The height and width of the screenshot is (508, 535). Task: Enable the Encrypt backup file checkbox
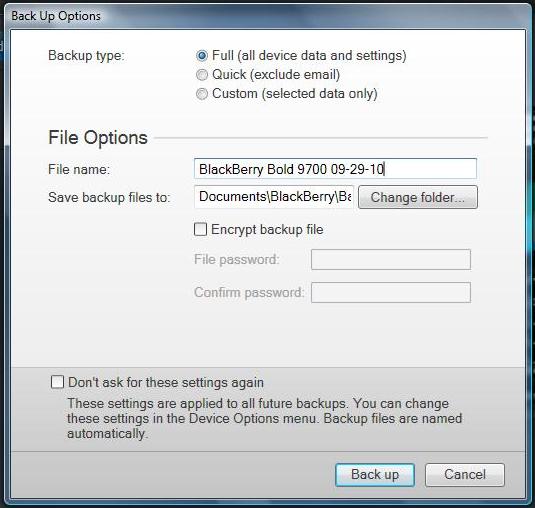pyautogui.click(x=200, y=229)
